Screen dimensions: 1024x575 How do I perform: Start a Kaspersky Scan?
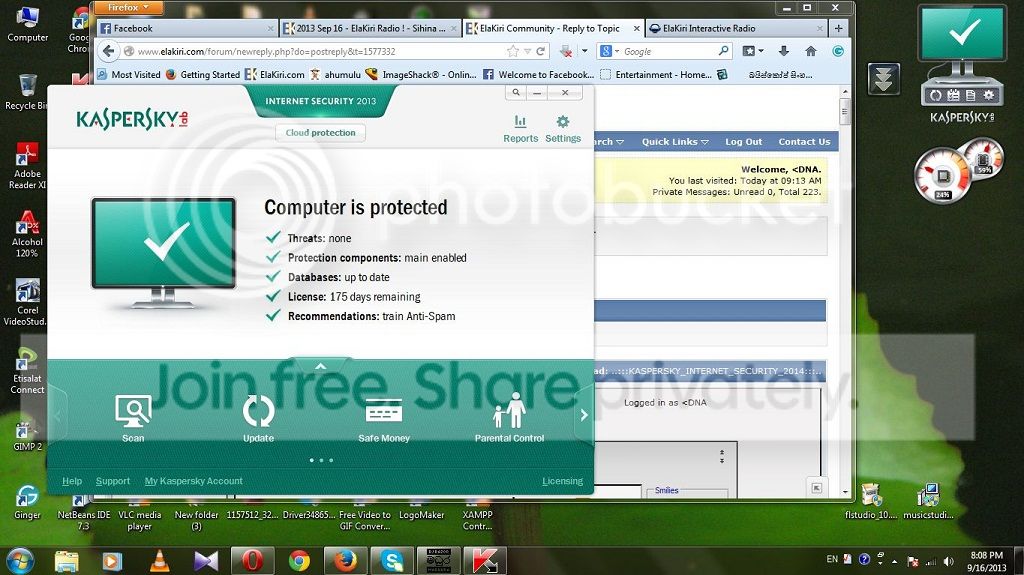pyautogui.click(x=133, y=419)
